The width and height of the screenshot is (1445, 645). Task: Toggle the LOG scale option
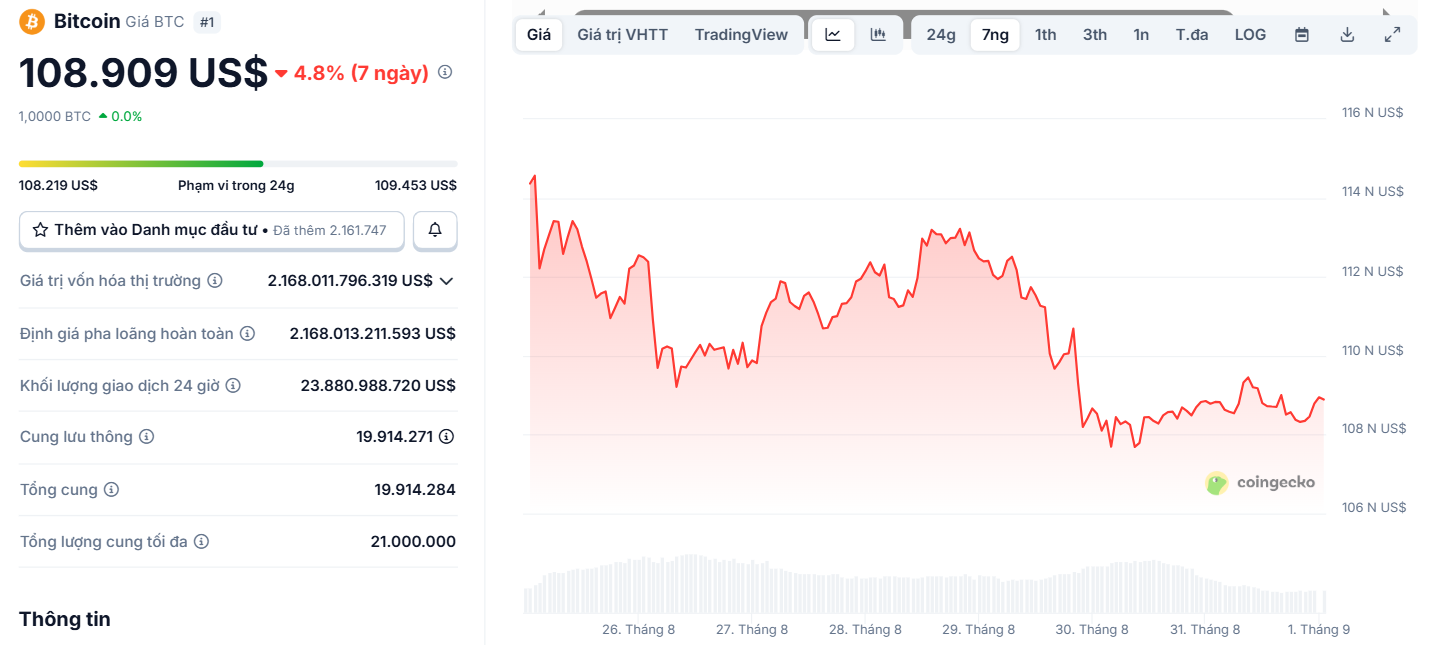(1249, 34)
